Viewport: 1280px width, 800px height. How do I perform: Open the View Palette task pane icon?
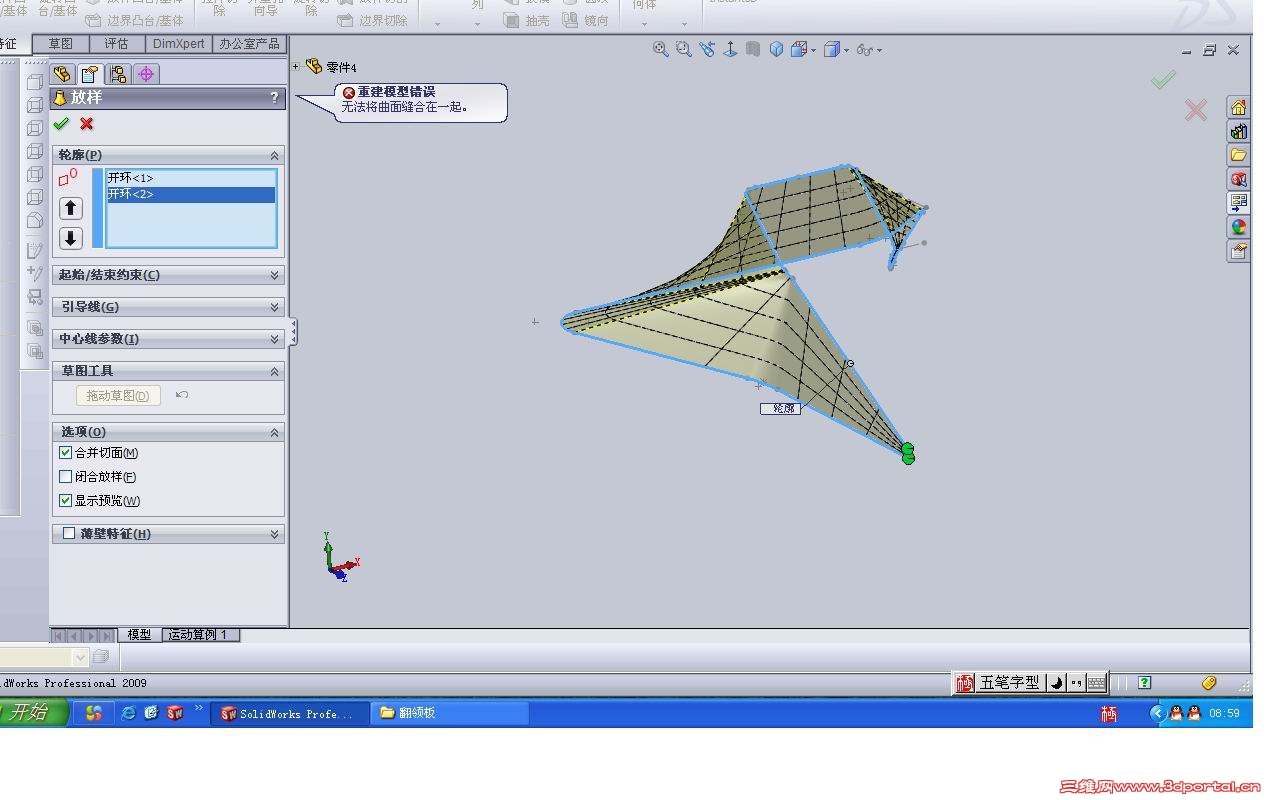[x=1239, y=204]
